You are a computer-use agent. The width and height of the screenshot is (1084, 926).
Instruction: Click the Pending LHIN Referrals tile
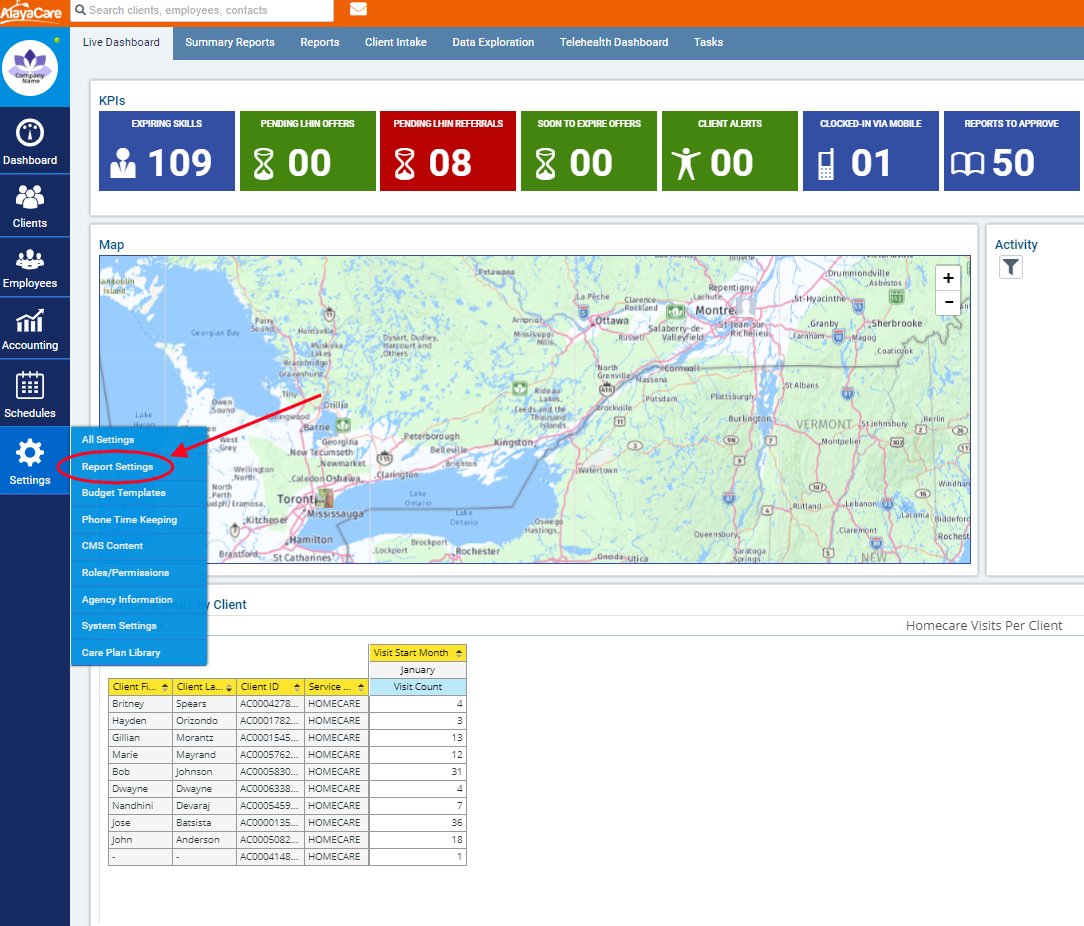pyautogui.click(x=447, y=151)
